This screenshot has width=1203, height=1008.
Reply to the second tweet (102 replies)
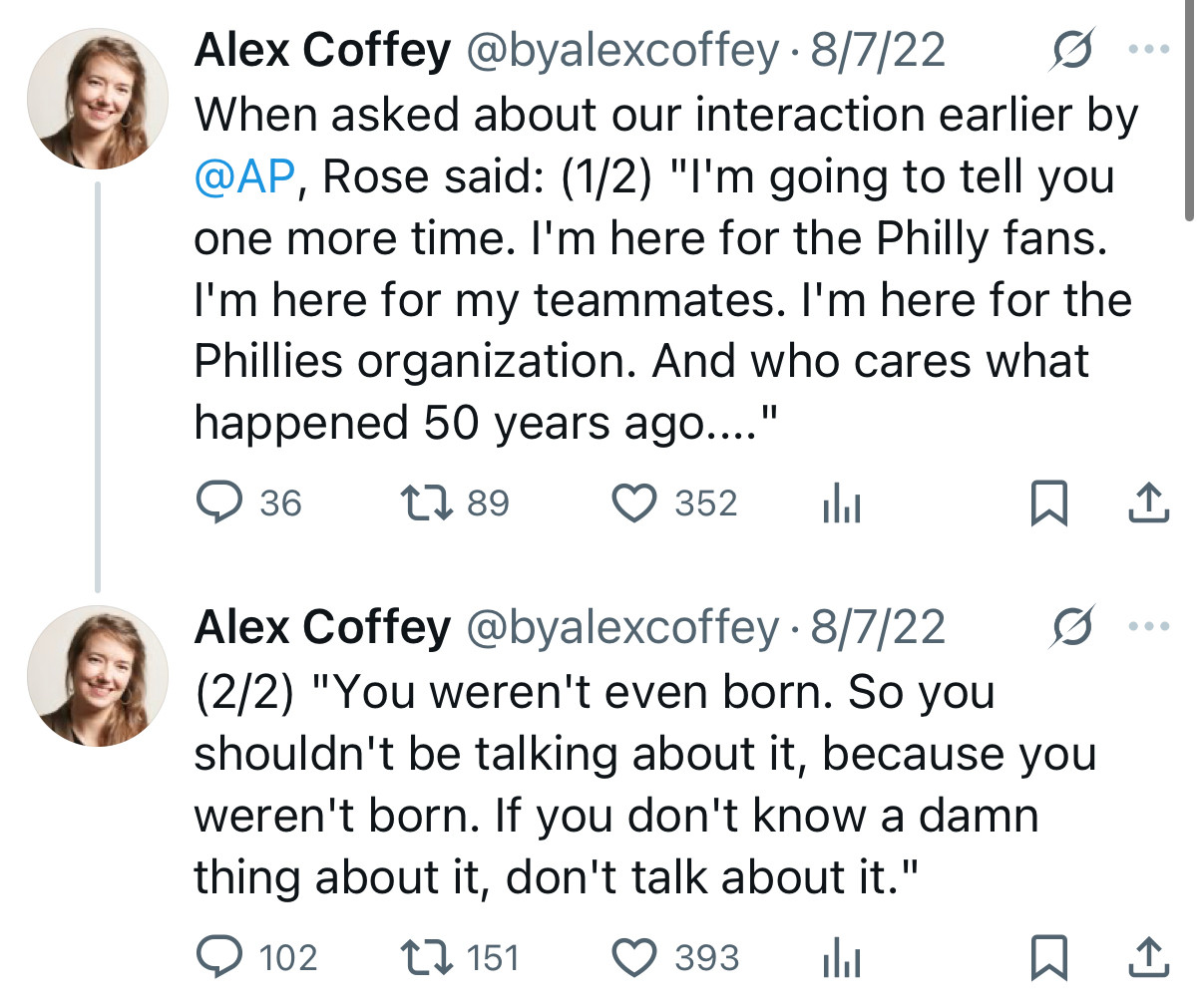pyautogui.click(x=219, y=957)
